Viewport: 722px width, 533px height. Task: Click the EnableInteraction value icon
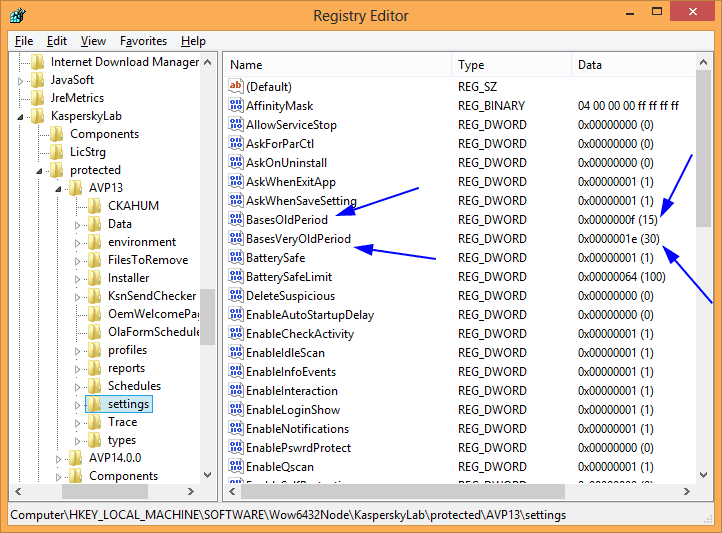[236, 390]
